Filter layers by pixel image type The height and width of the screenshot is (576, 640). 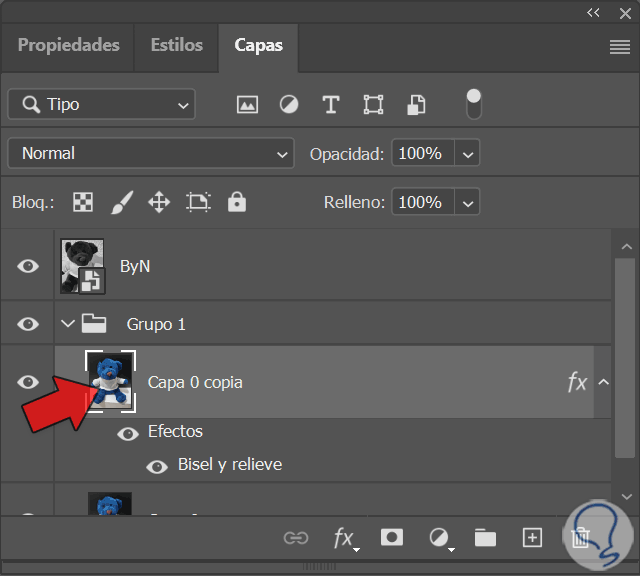tap(247, 105)
